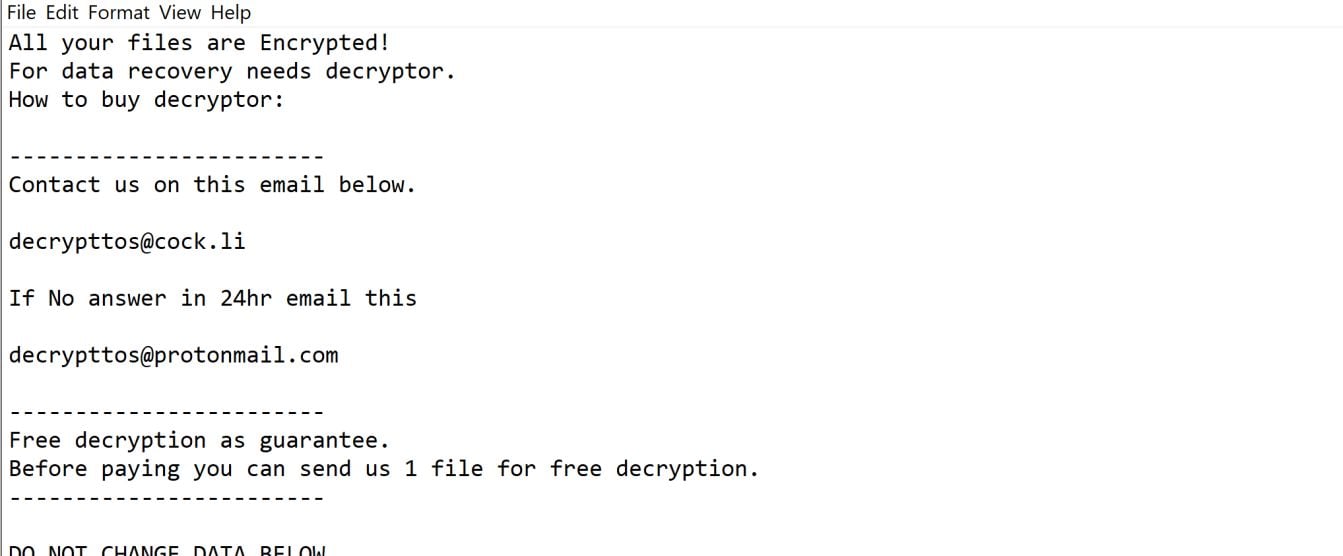Place cursor on the word "Encrypted!"
The height and width of the screenshot is (556, 1343).
(x=325, y=43)
